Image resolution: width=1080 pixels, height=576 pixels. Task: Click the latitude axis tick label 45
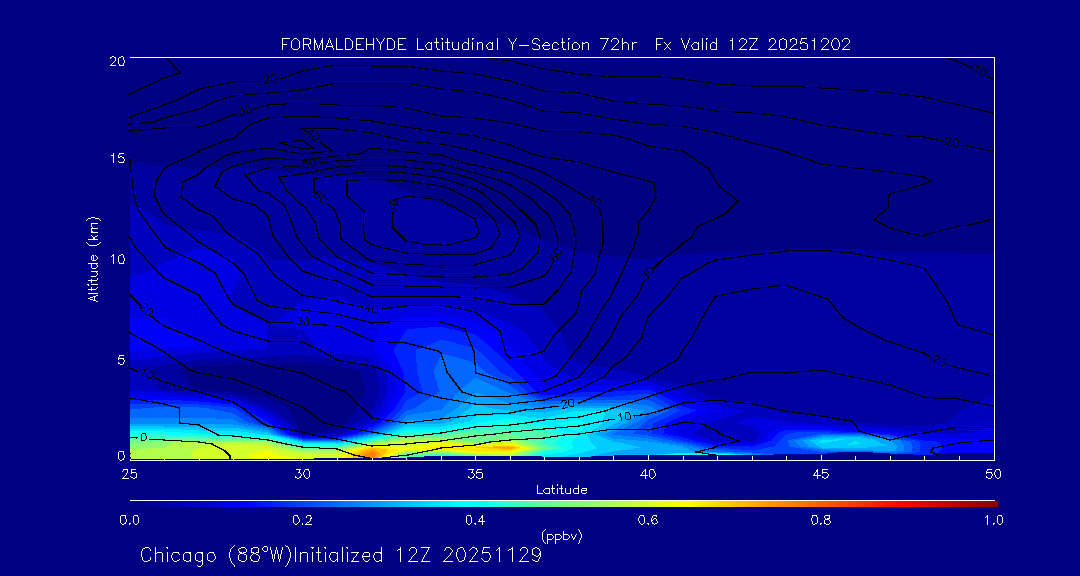coord(821,474)
